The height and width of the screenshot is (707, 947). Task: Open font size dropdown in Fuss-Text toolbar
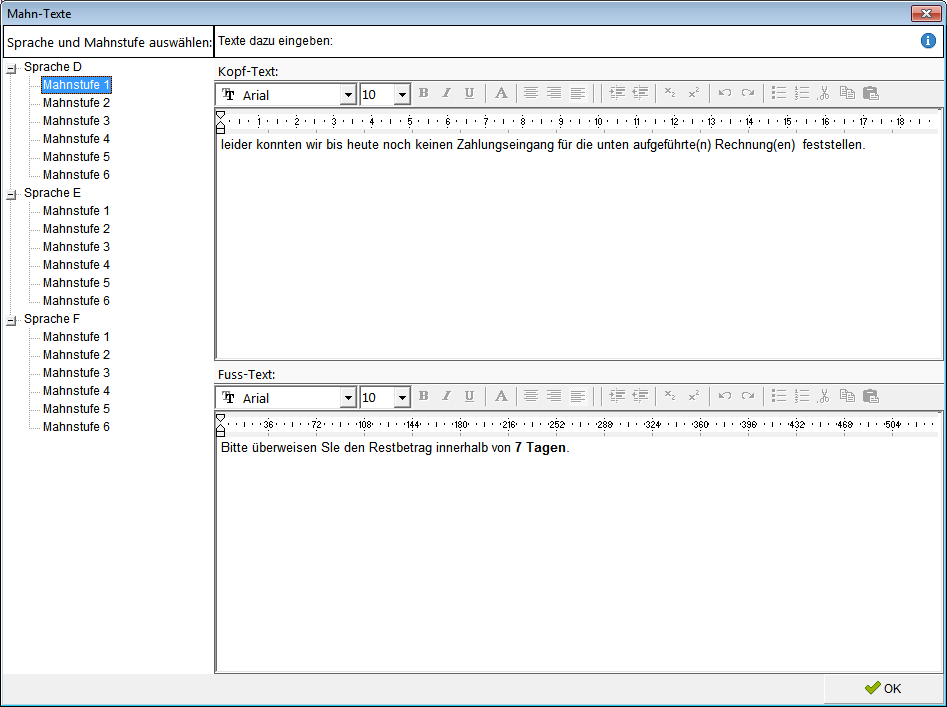(x=402, y=398)
